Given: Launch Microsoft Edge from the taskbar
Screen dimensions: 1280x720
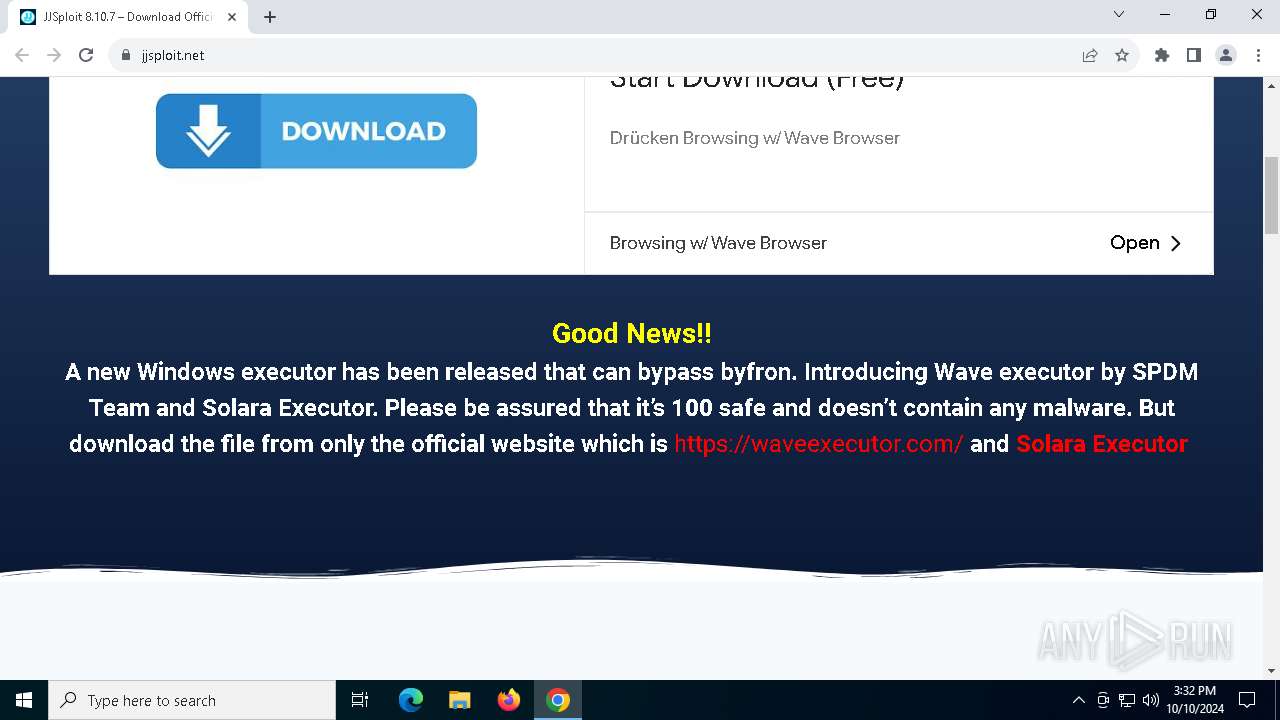Looking at the screenshot, I should tap(411, 700).
